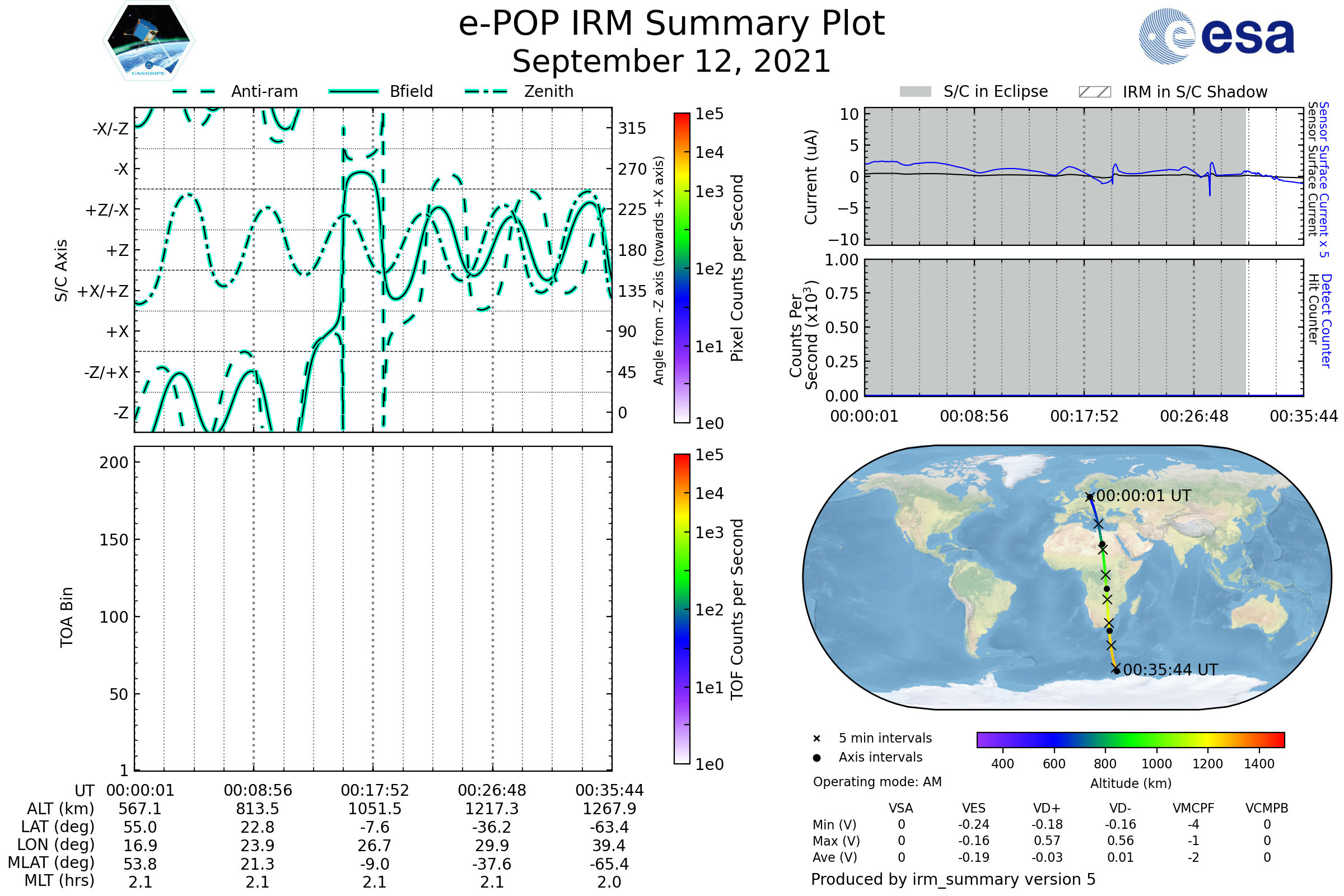The height and width of the screenshot is (896, 1344).
Task: Click the ESA logo
Action: [x=1216, y=36]
